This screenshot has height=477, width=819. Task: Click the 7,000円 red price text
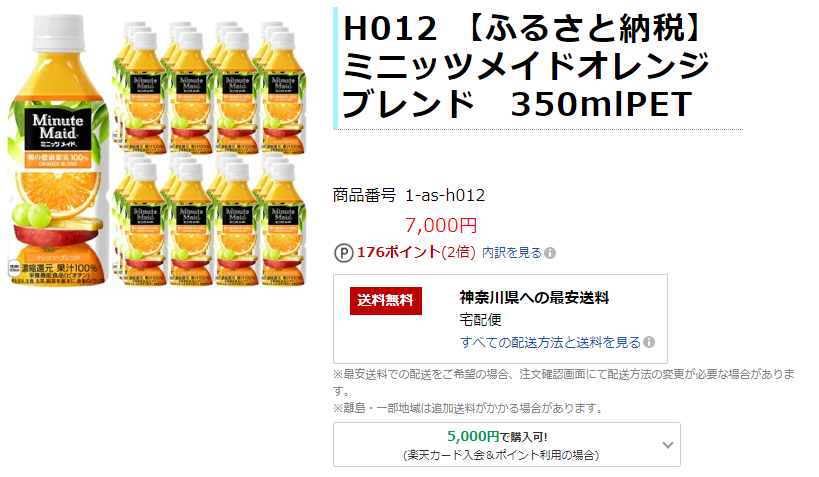click(x=441, y=225)
